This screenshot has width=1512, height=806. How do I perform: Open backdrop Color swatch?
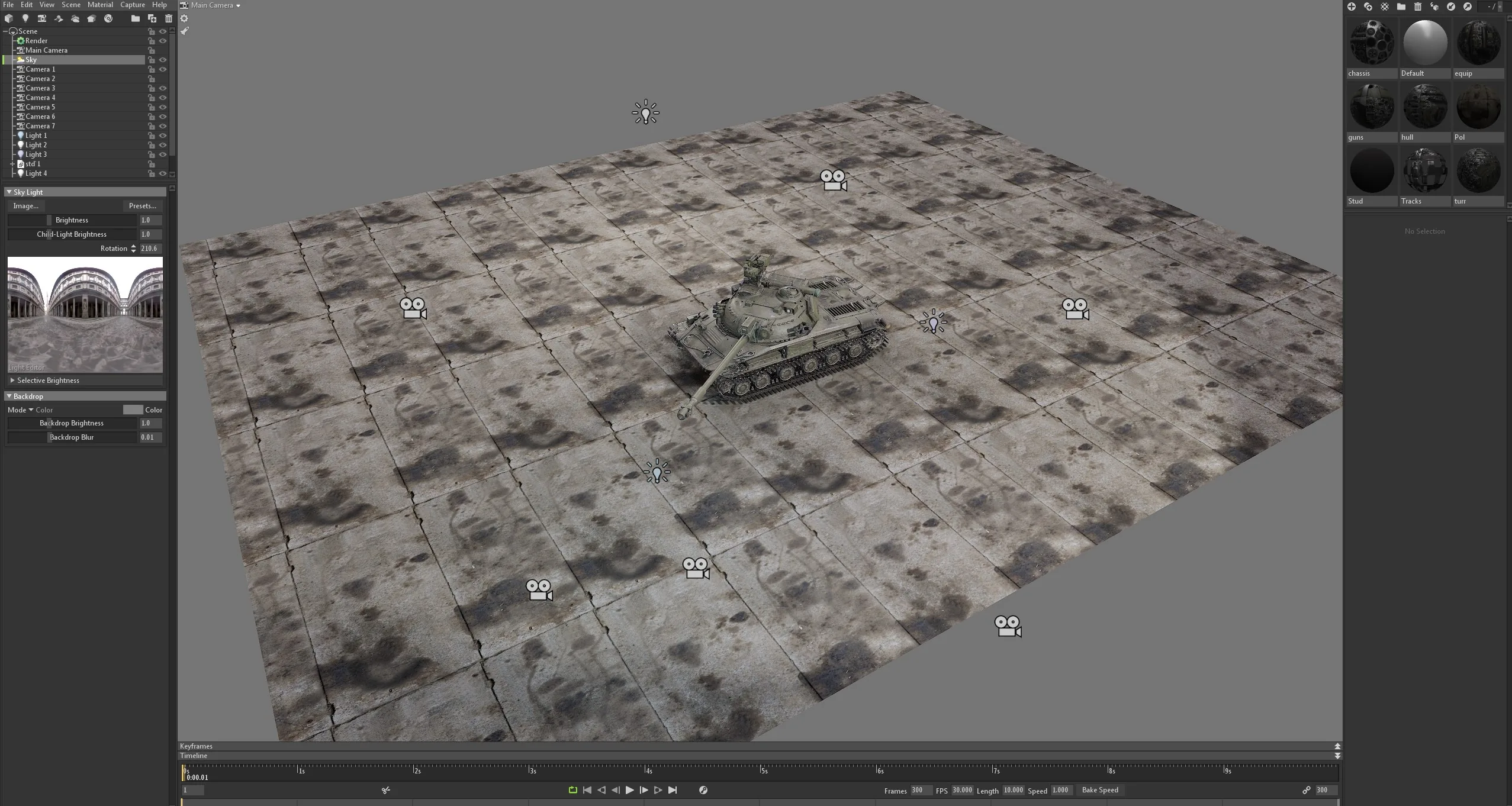click(x=133, y=410)
